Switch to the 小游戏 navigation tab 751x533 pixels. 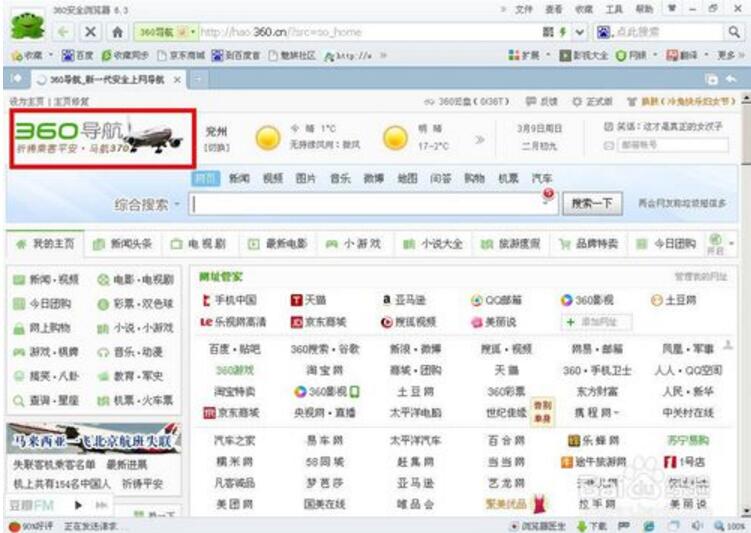click(x=354, y=244)
